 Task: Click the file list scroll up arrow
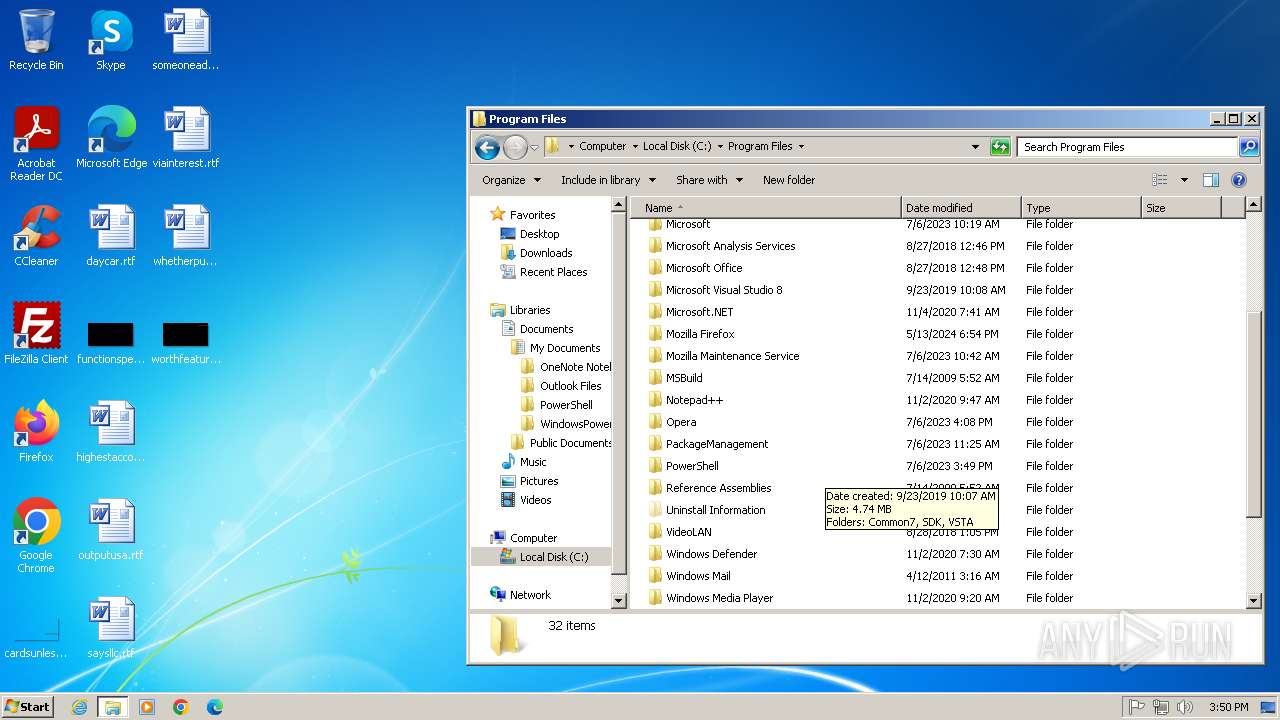1254,206
